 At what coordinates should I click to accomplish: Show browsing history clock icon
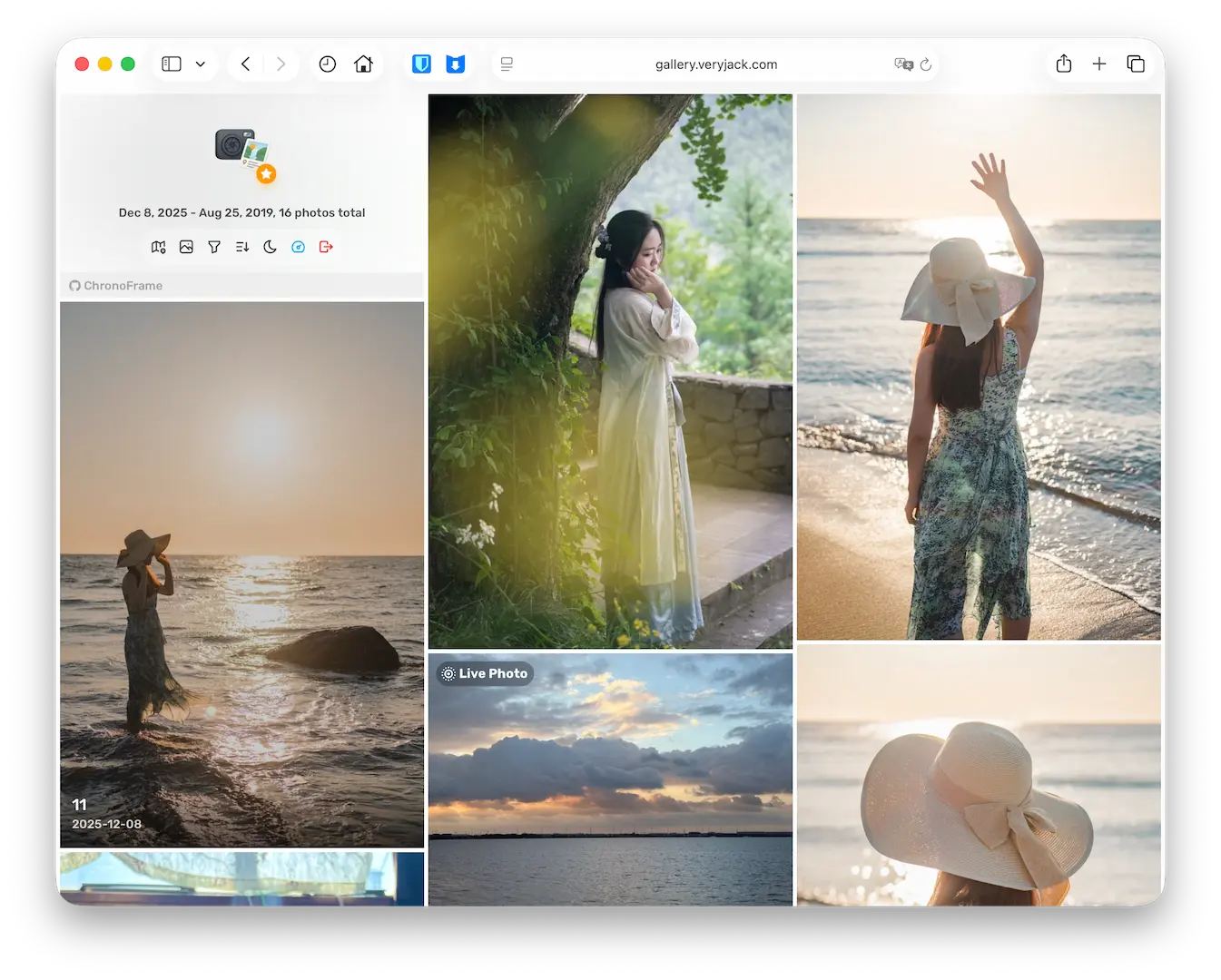point(328,64)
